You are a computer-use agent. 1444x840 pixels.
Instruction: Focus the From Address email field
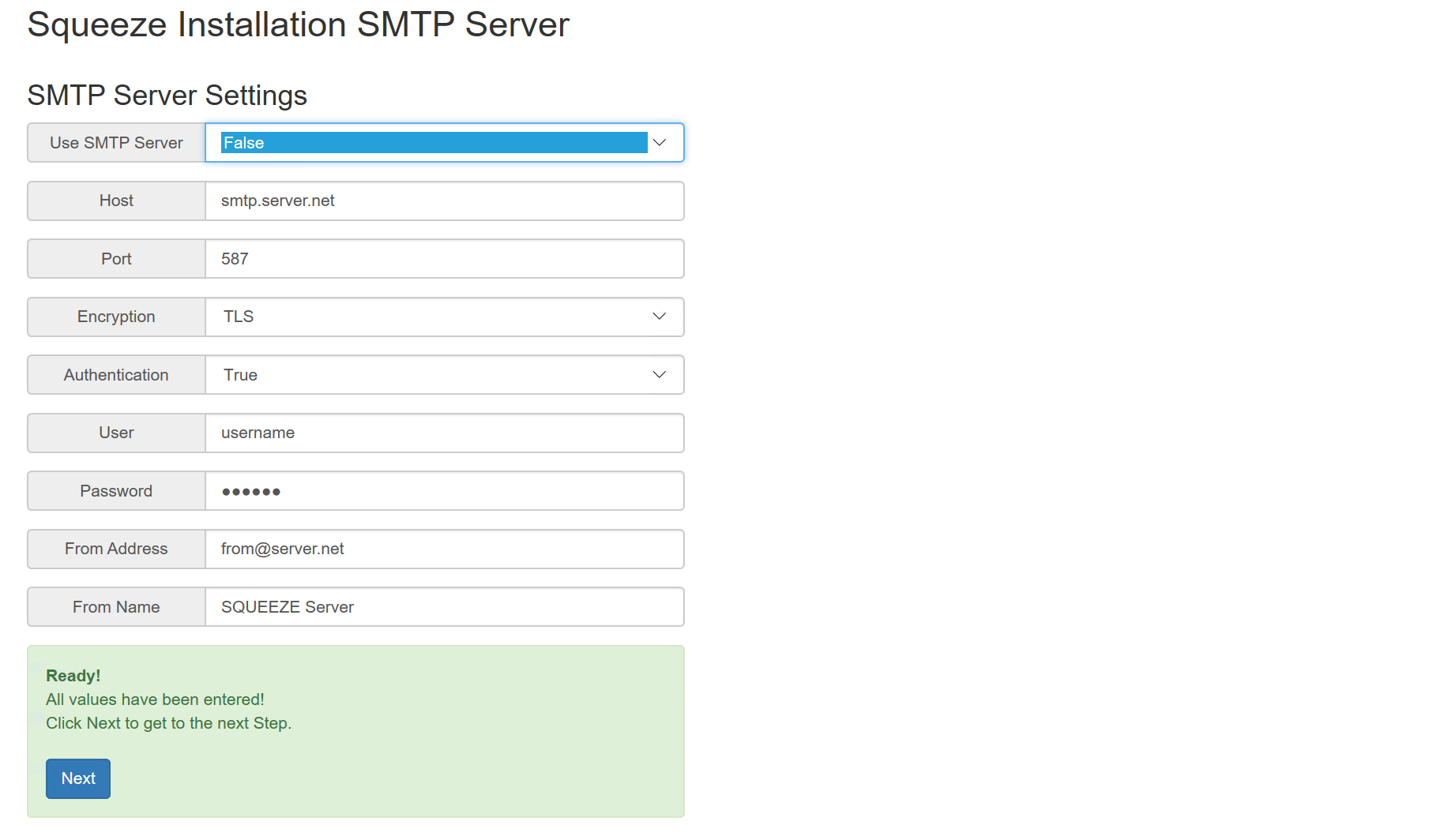[444, 549]
